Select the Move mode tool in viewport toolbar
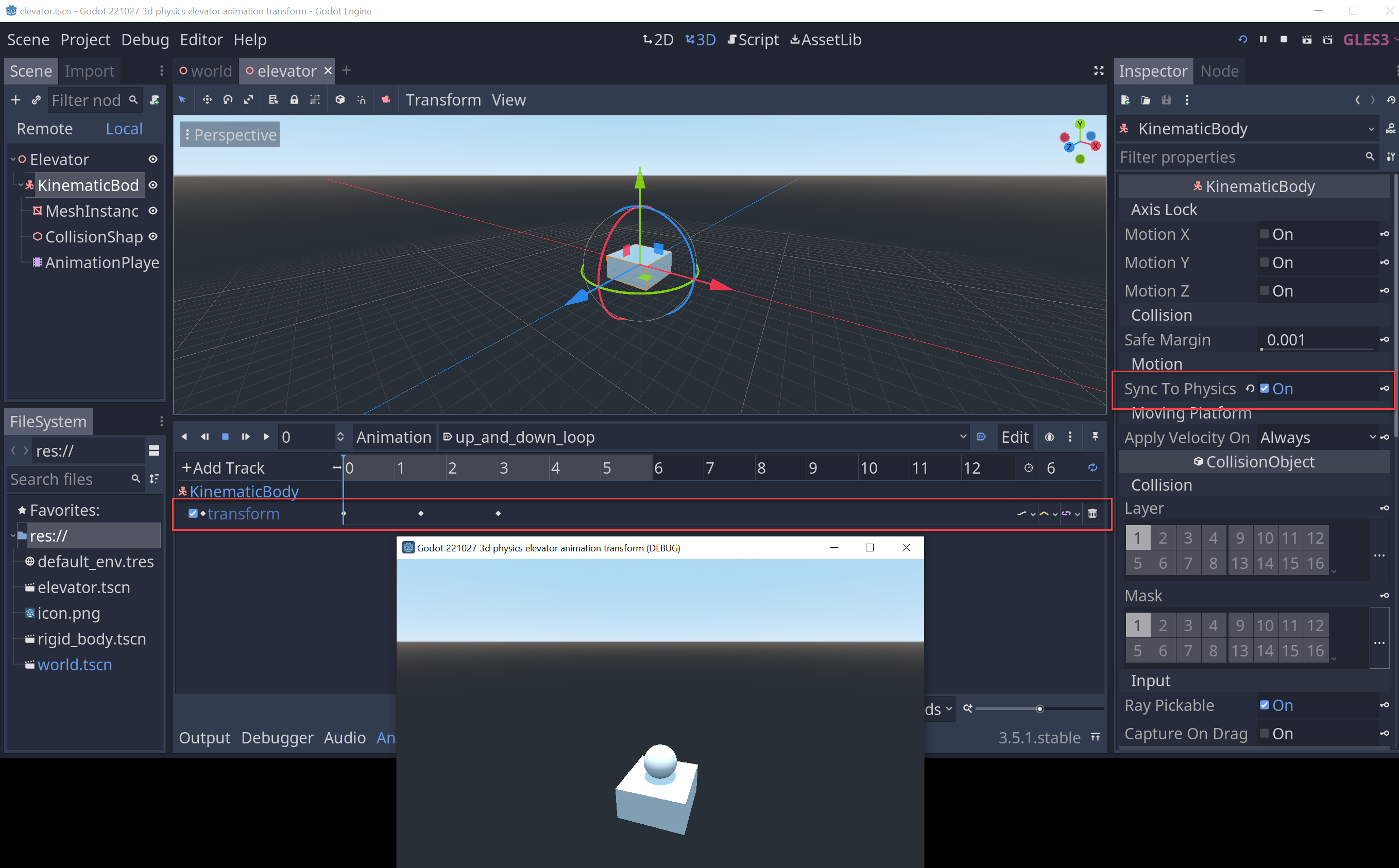This screenshot has height=868, width=1399. [x=207, y=100]
